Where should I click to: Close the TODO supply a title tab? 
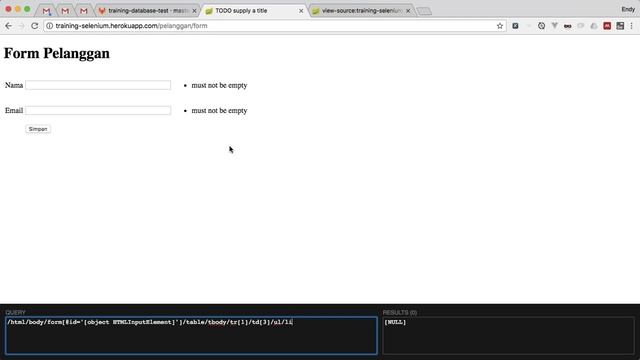pyautogui.click(x=301, y=11)
